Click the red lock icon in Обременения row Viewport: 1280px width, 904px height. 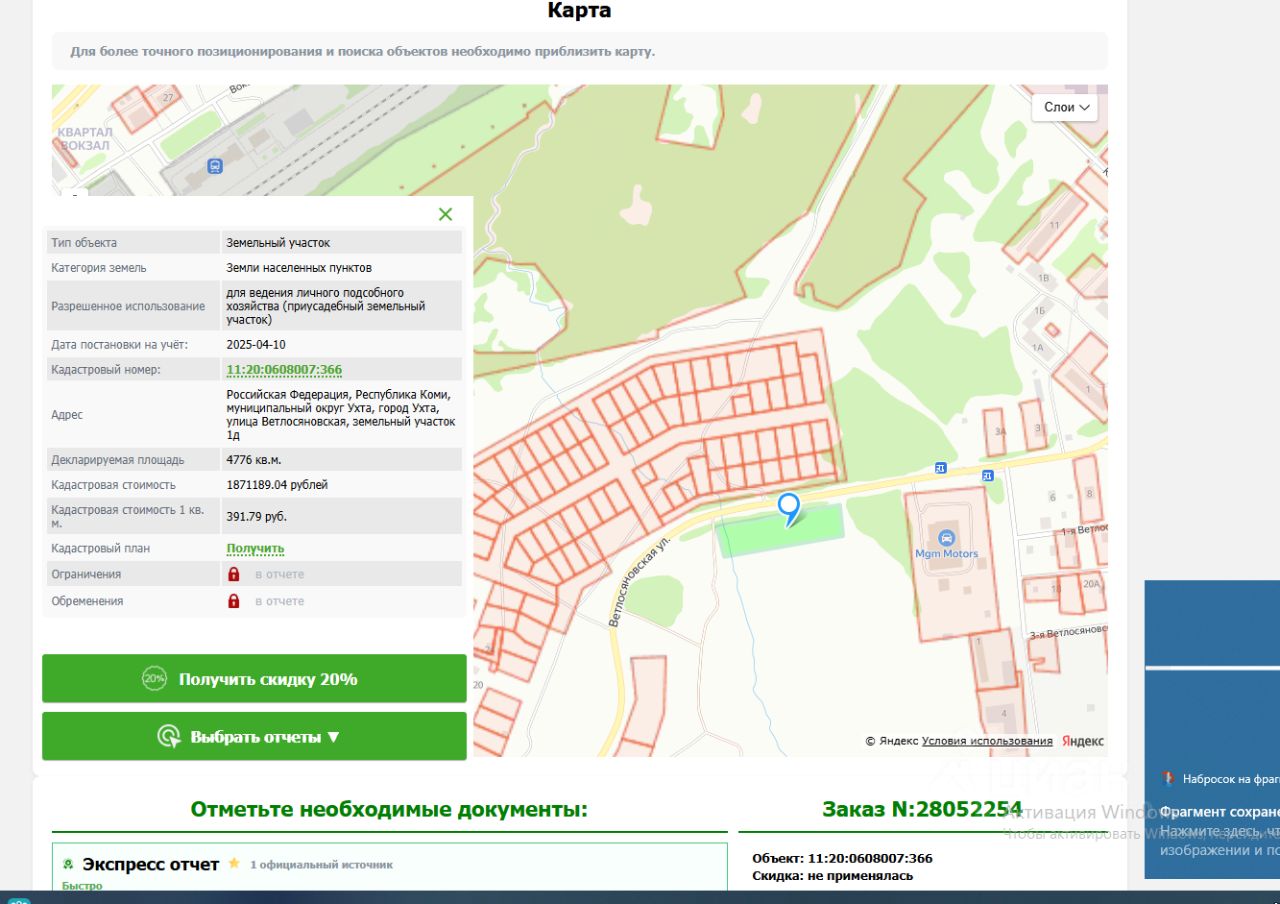point(234,601)
